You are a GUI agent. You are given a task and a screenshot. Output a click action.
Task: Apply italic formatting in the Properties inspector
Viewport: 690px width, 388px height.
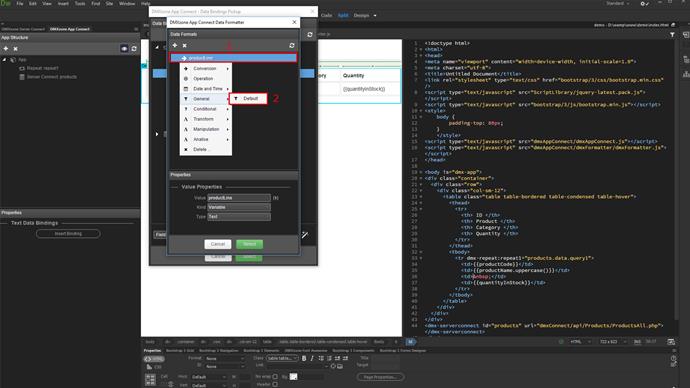click(x=312, y=359)
